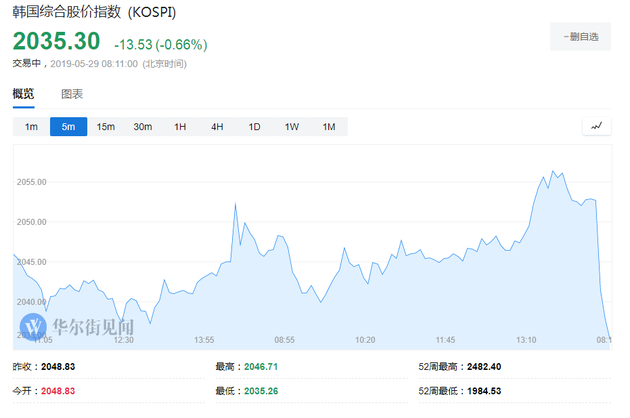Switch chart to 1D interval

(254, 127)
